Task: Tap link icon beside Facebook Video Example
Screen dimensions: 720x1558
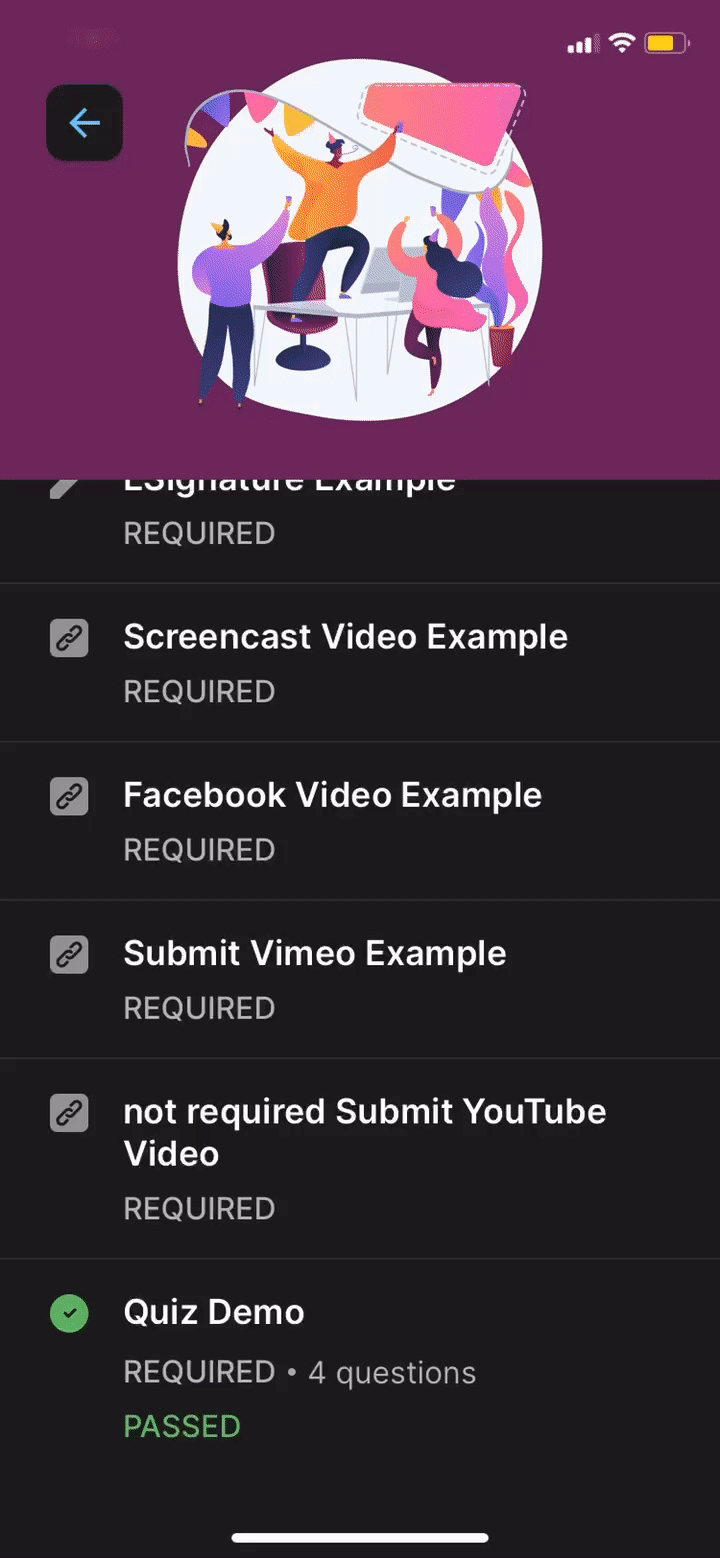Action: click(69, 796)
